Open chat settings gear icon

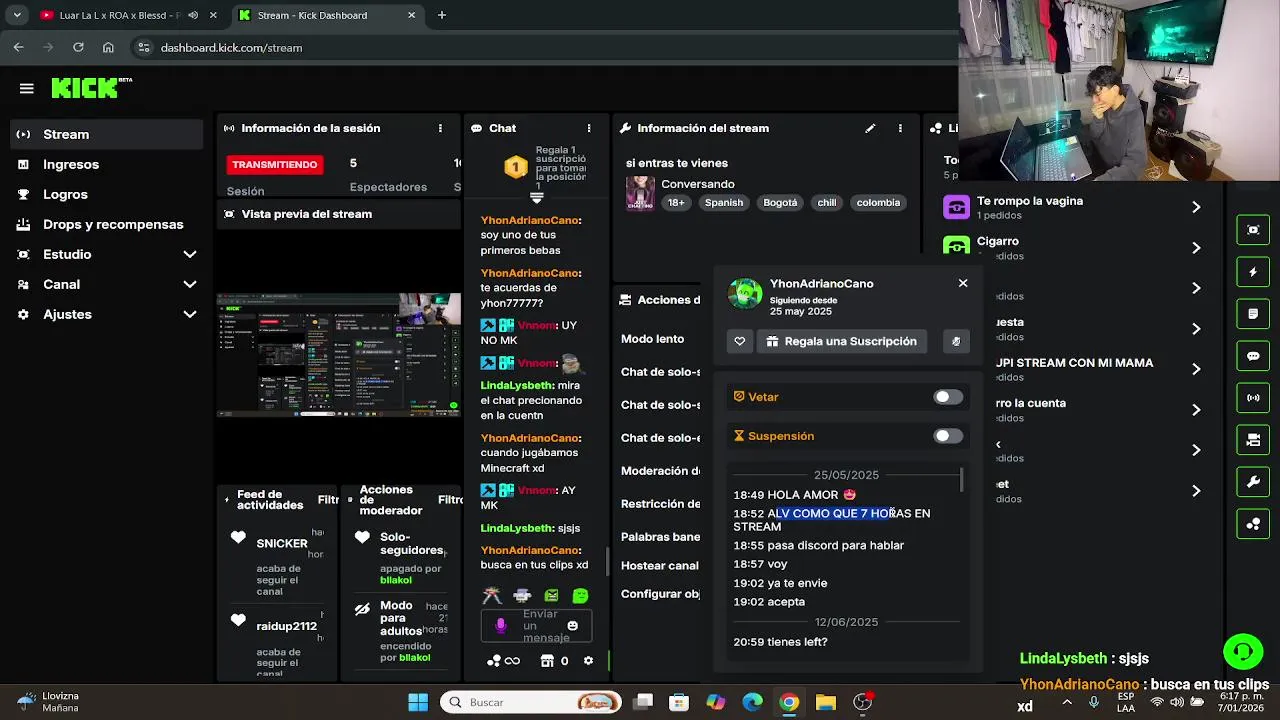tap(588, 661)
